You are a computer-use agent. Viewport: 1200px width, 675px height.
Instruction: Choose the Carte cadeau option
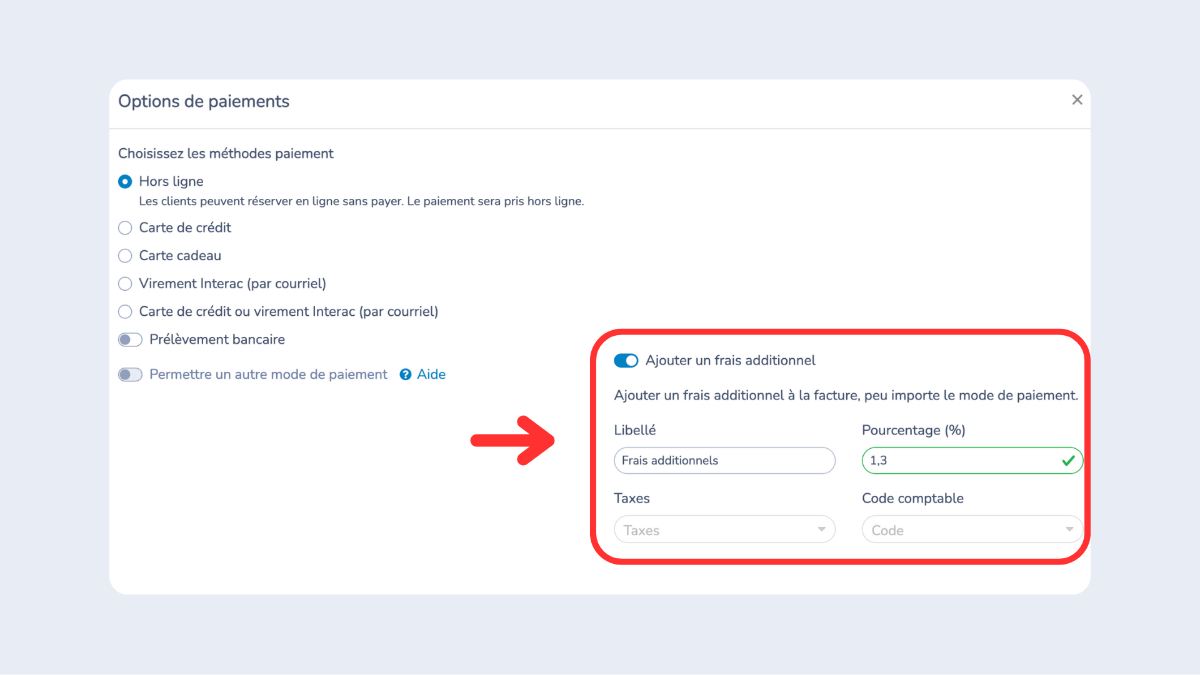pos(125,256)
